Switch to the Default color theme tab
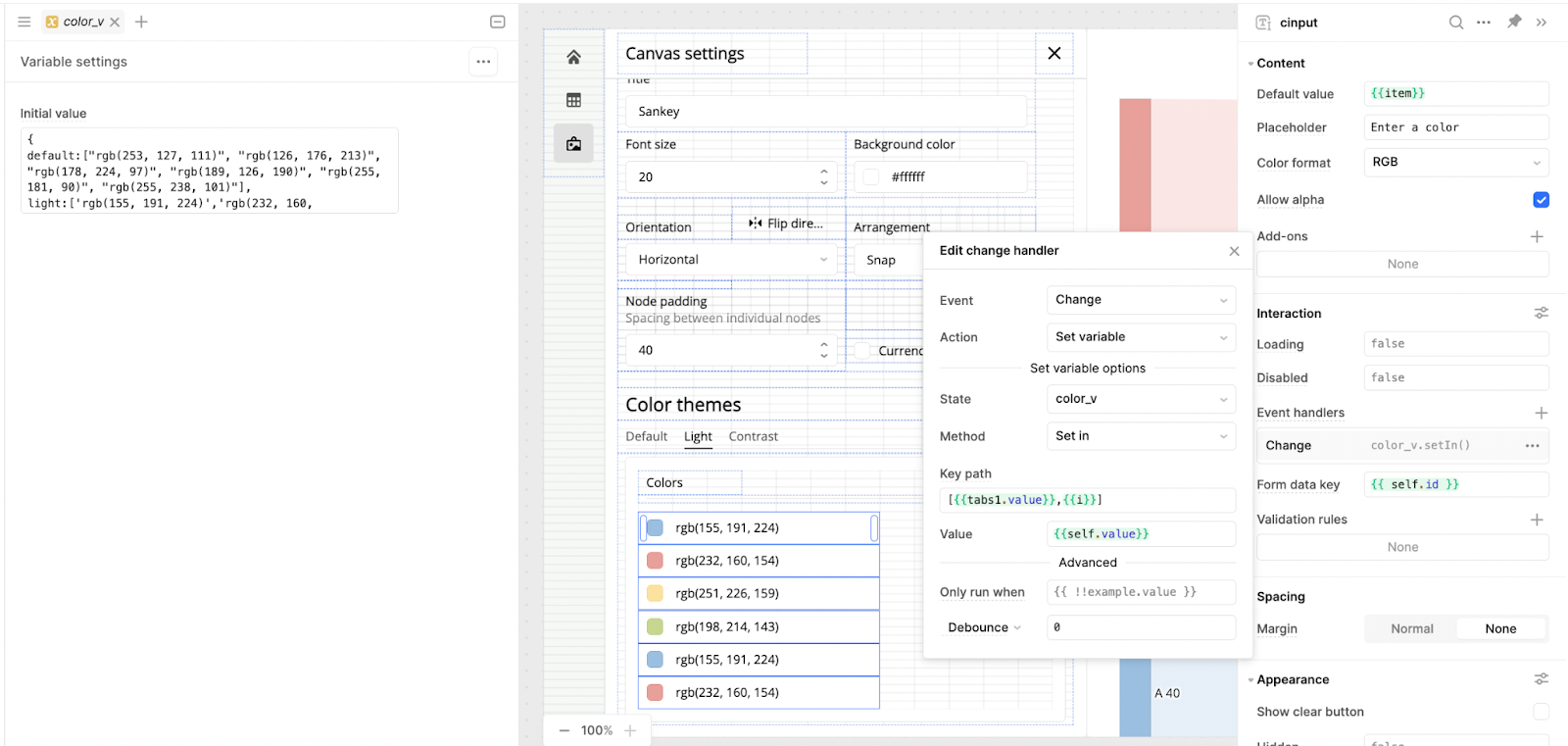 (x=647, y=436)
